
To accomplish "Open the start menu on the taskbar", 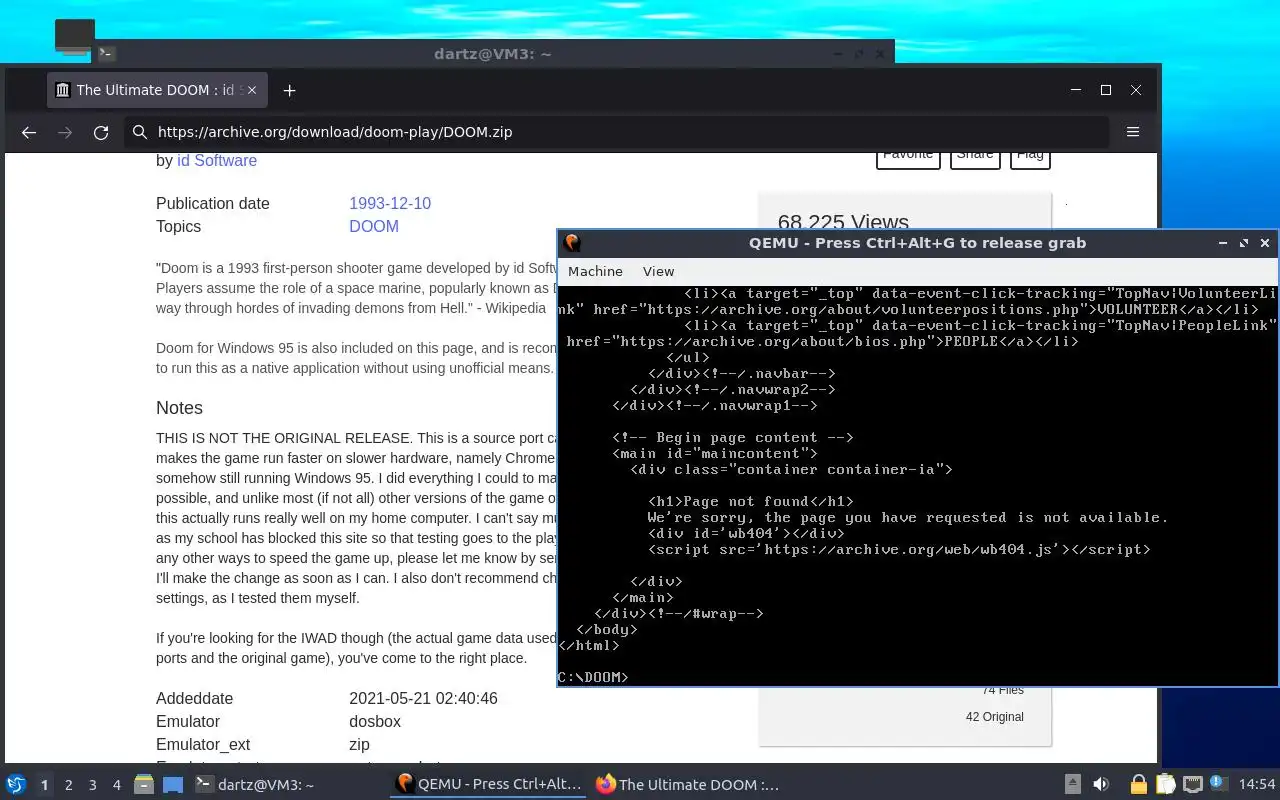I will pos(16,785).
